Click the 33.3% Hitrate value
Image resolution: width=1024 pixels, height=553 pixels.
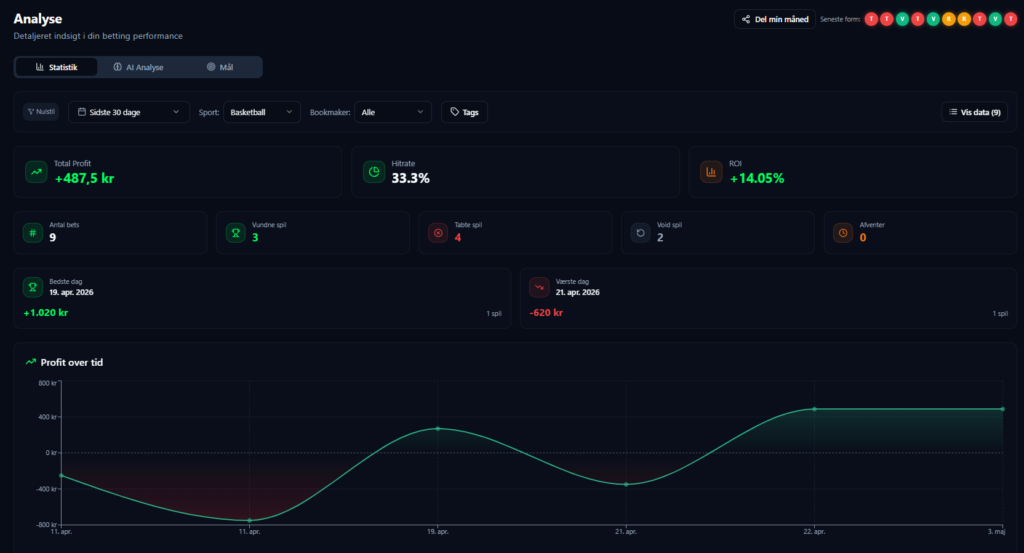[x=410, y=178]
